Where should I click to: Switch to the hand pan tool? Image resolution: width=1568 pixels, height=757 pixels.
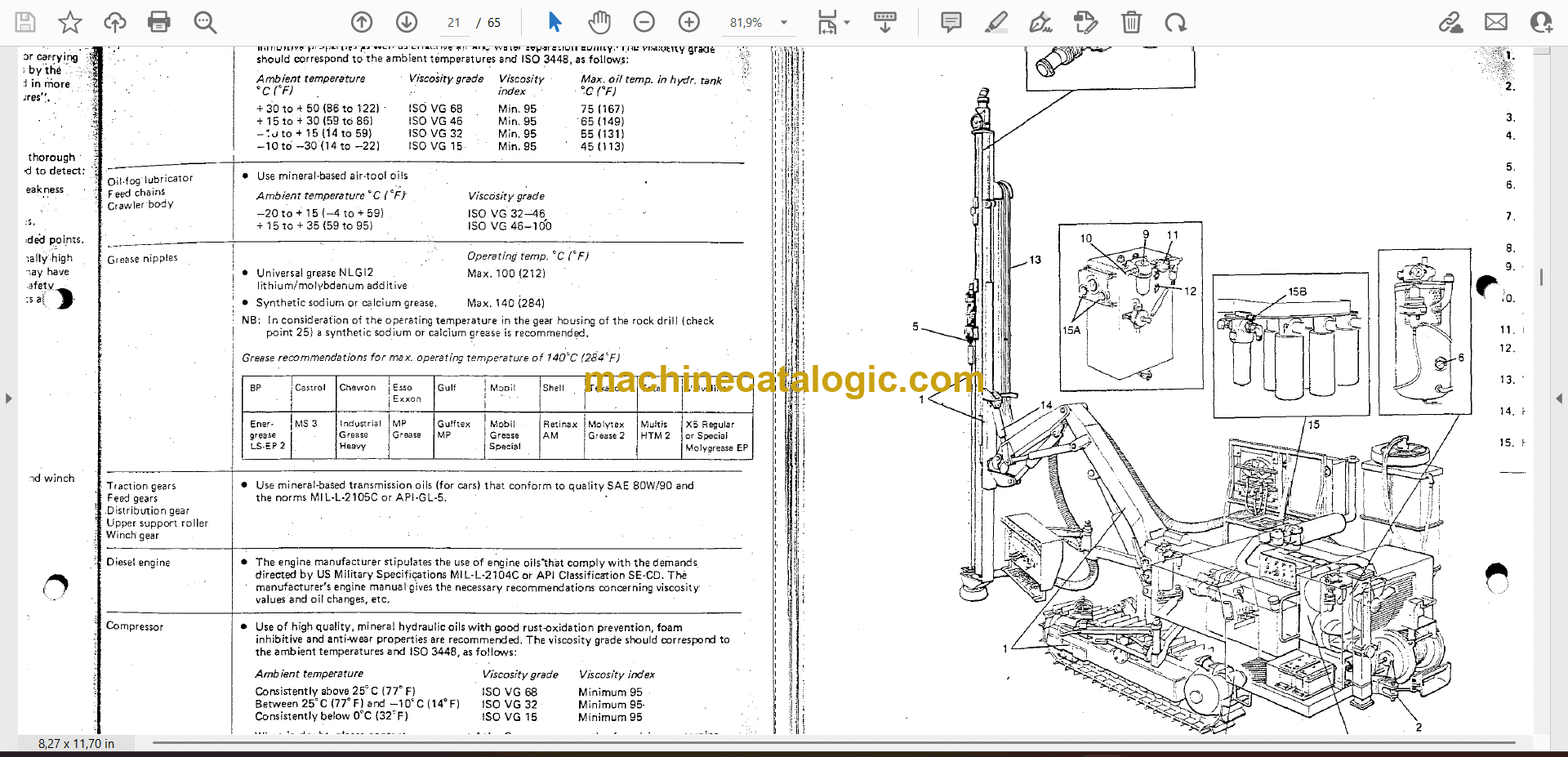[599, 22]
